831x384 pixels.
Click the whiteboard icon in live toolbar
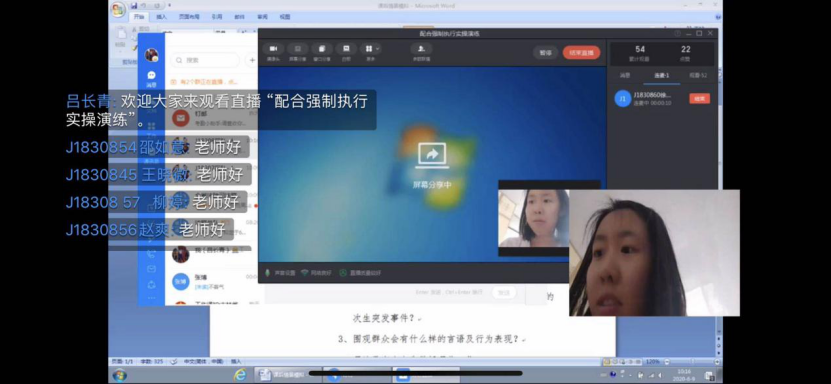tap(346, 49)
